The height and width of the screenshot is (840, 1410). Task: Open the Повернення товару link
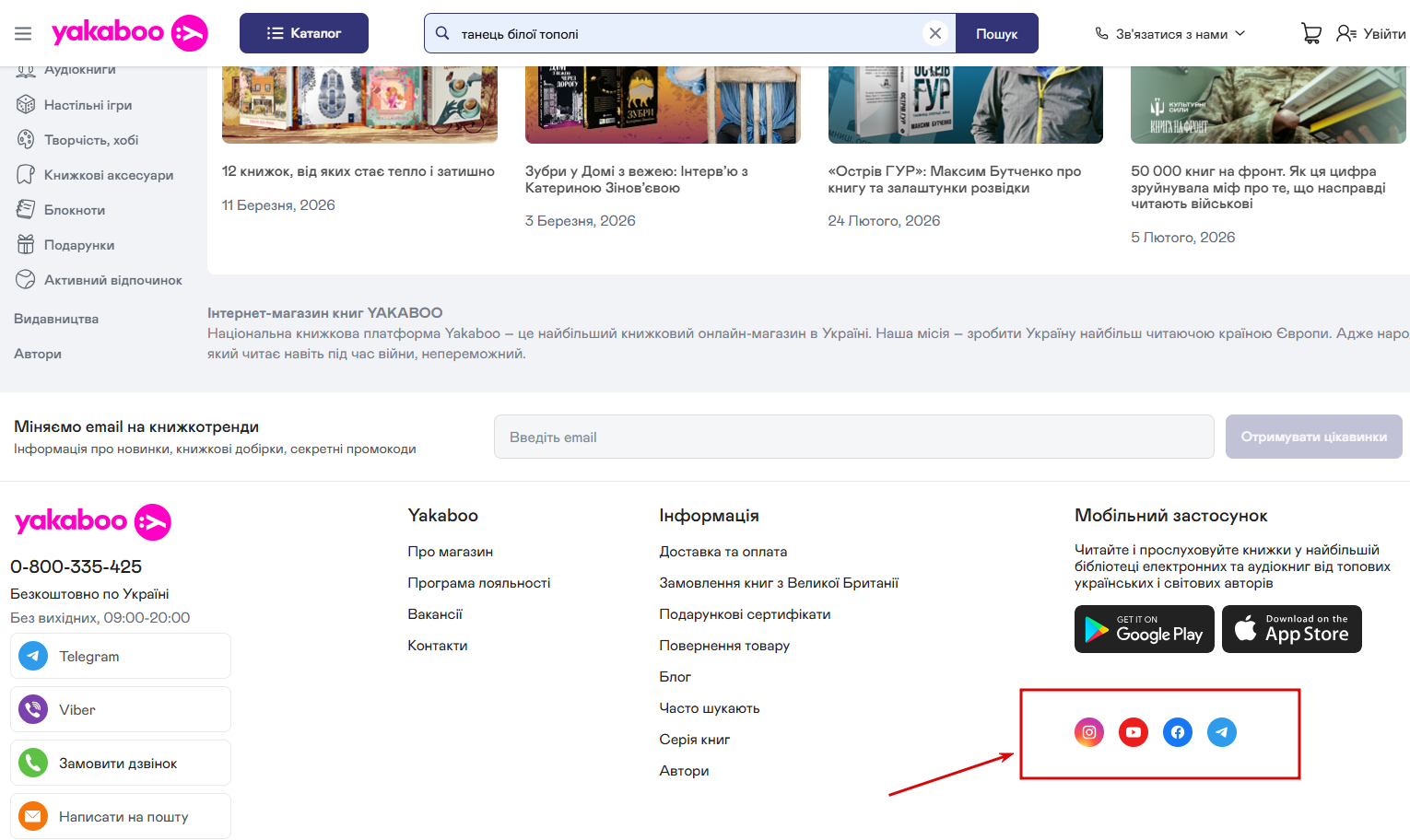click(x=724, y=646)
